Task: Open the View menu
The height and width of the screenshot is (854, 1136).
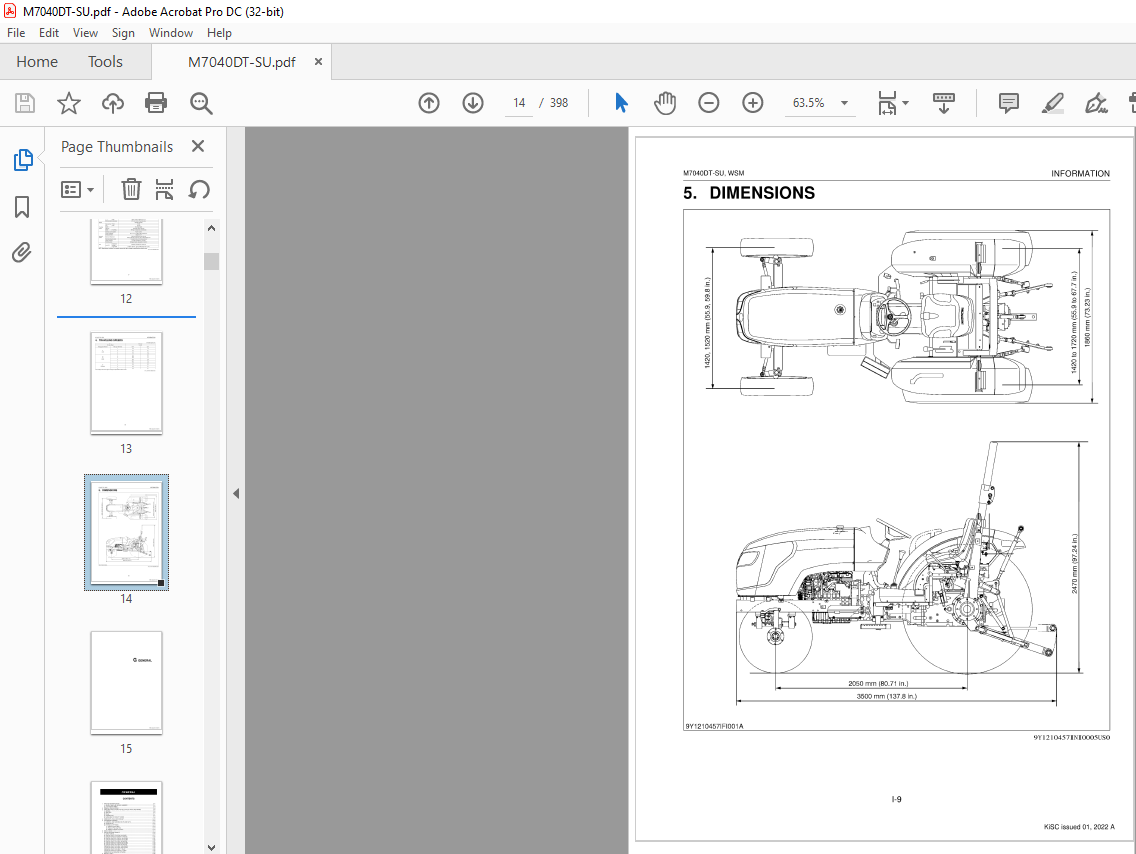Action: coord(85,33)
